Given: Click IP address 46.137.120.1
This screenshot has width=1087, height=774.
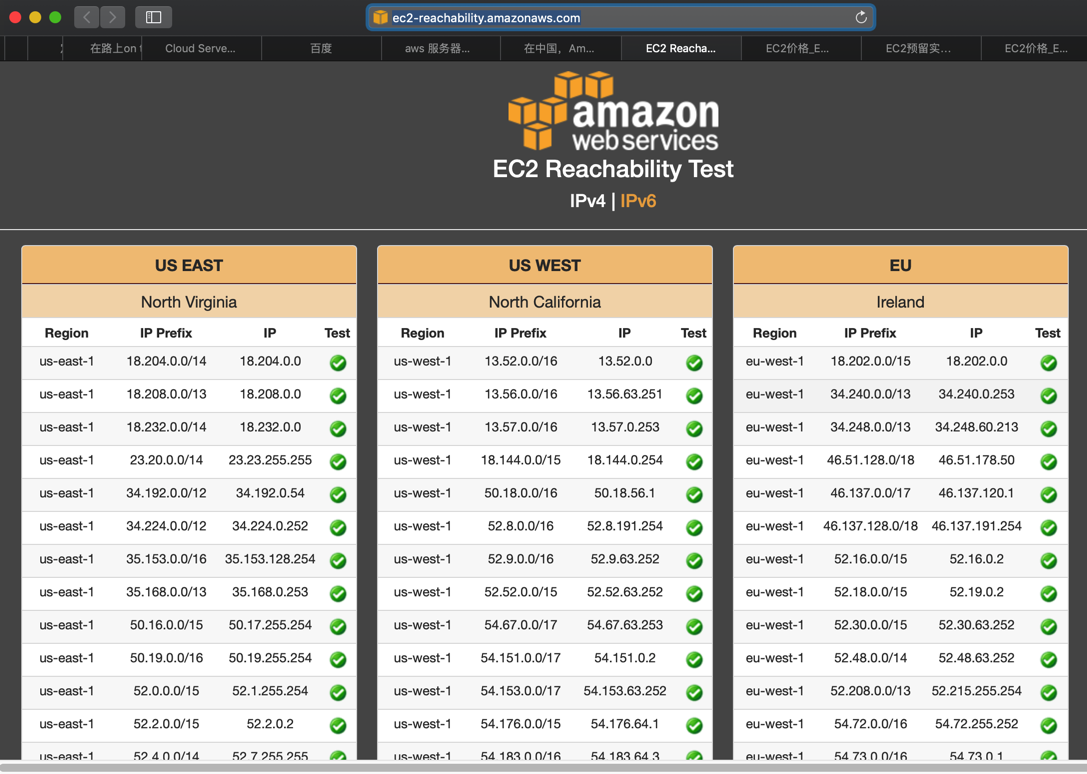Looking at the screenshot, I should [976, 493].
